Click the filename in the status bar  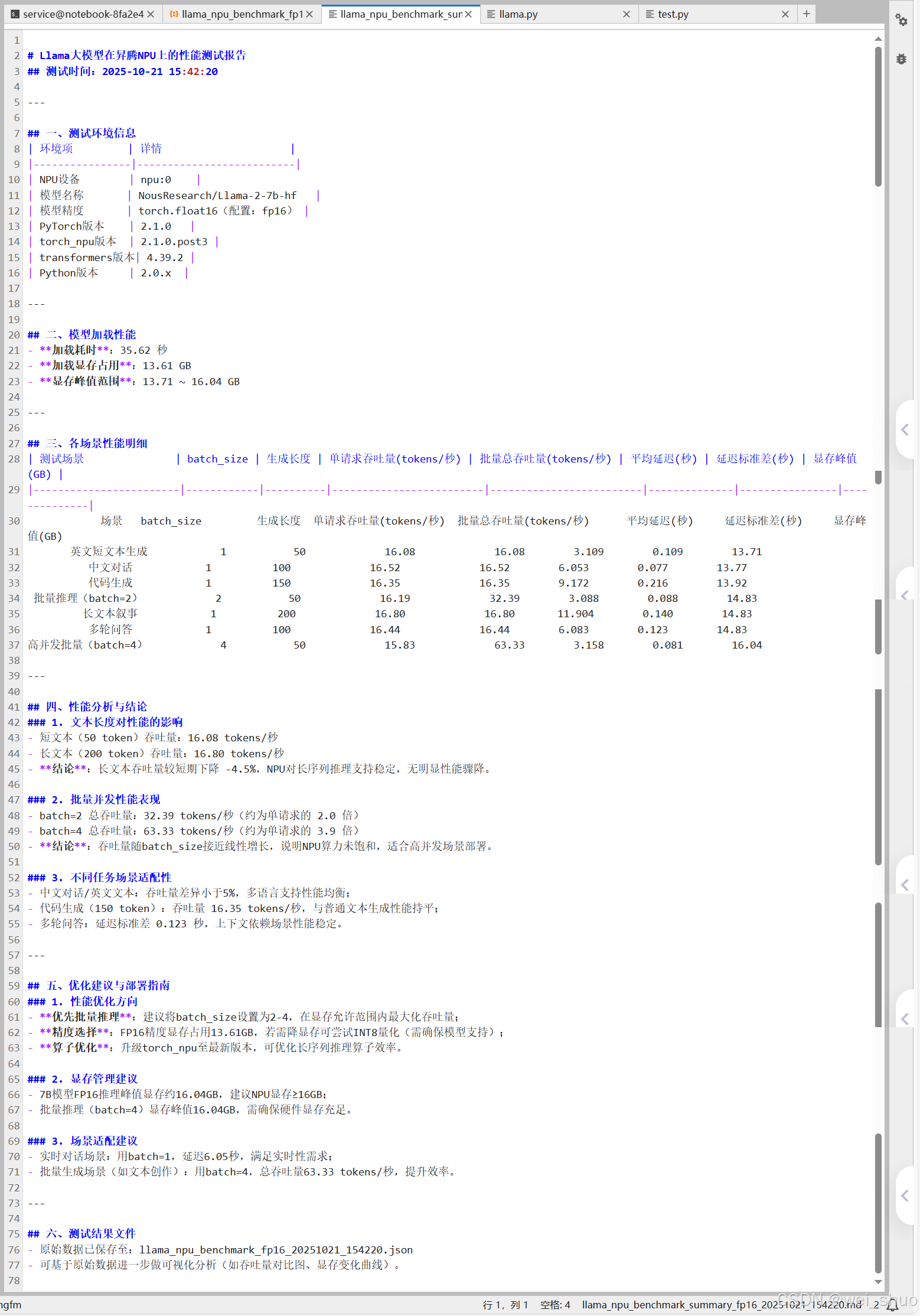tap(722, 1305)
